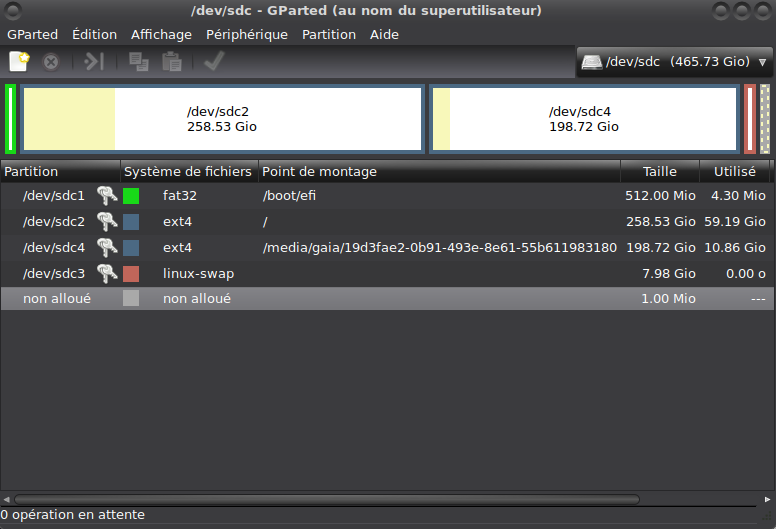Open the Affichage menu
Viewport: 776px width, 529px height.
[161, 35]
